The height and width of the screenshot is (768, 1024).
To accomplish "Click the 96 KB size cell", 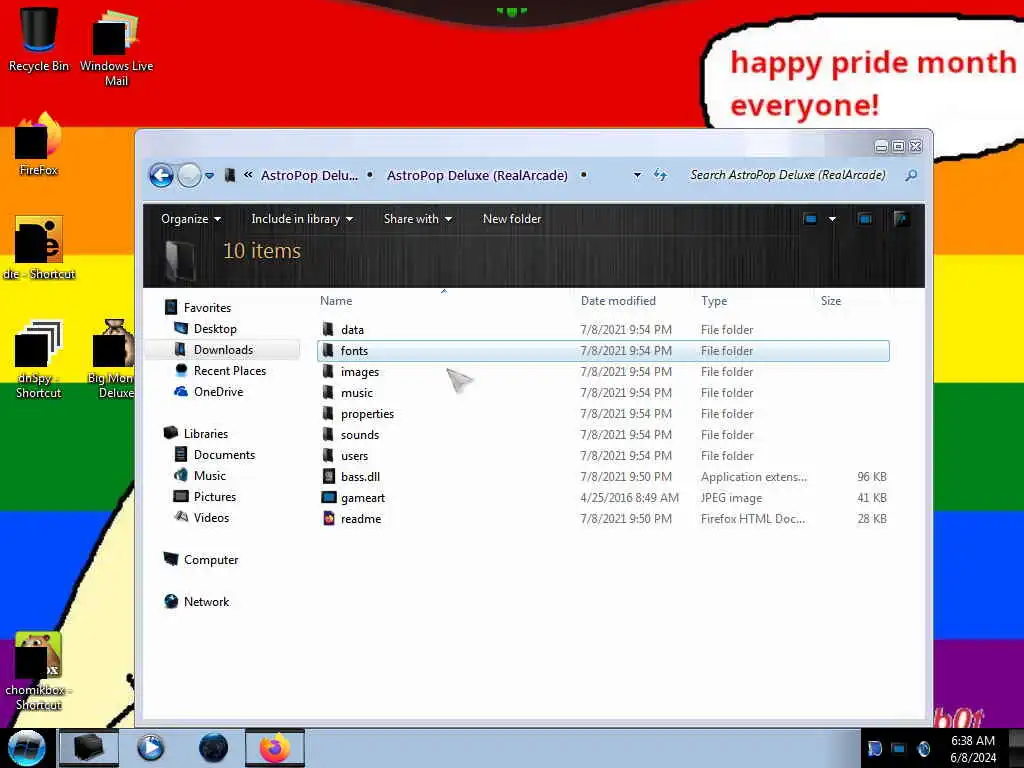I will 872,477.
